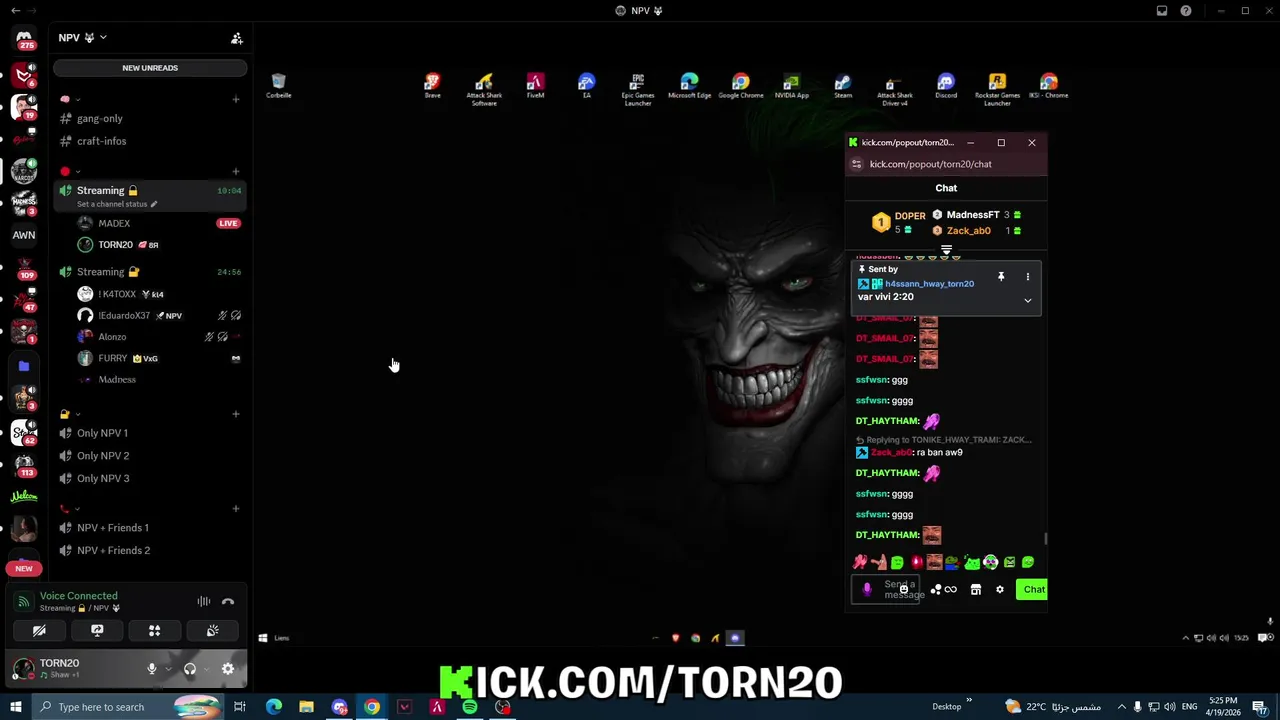Screen dimensions: 1280x720
Task: Select the Streaming channel showing 10:04
Action: pyautogui.click(x=150, y=196)
